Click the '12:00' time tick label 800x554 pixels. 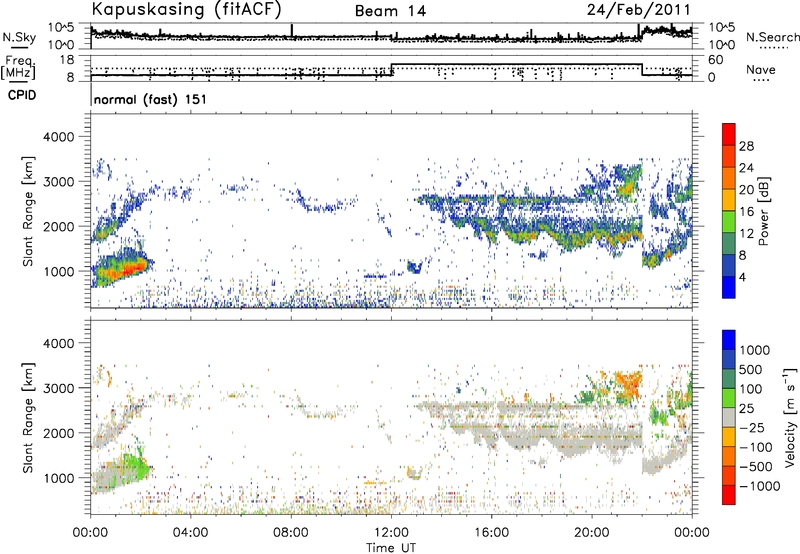pos(391,533)
